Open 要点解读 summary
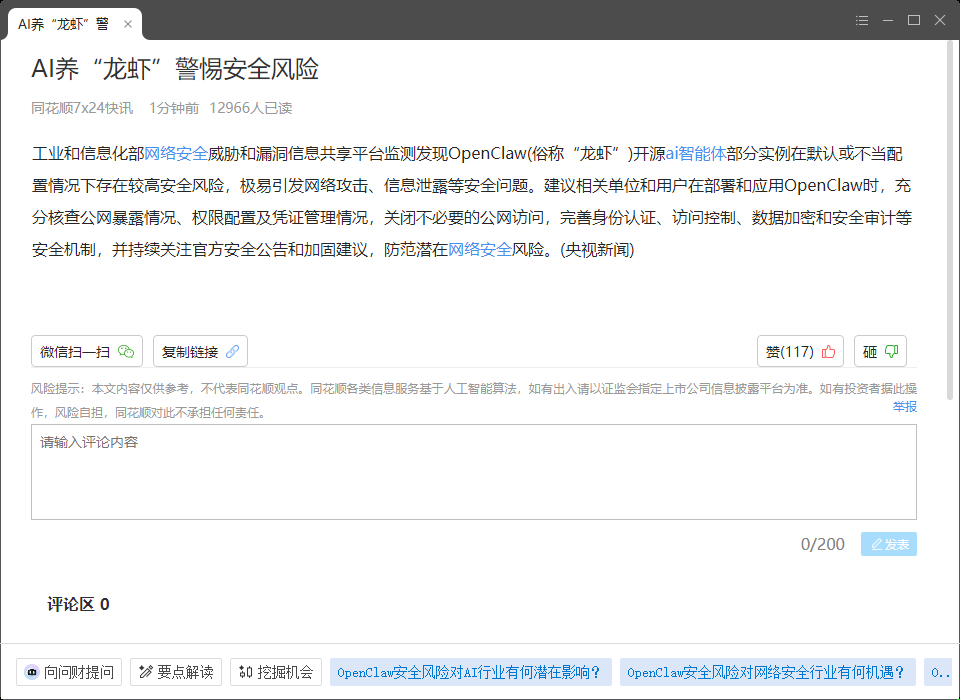This screenshot has height=700, width=960. pos(176,672)
